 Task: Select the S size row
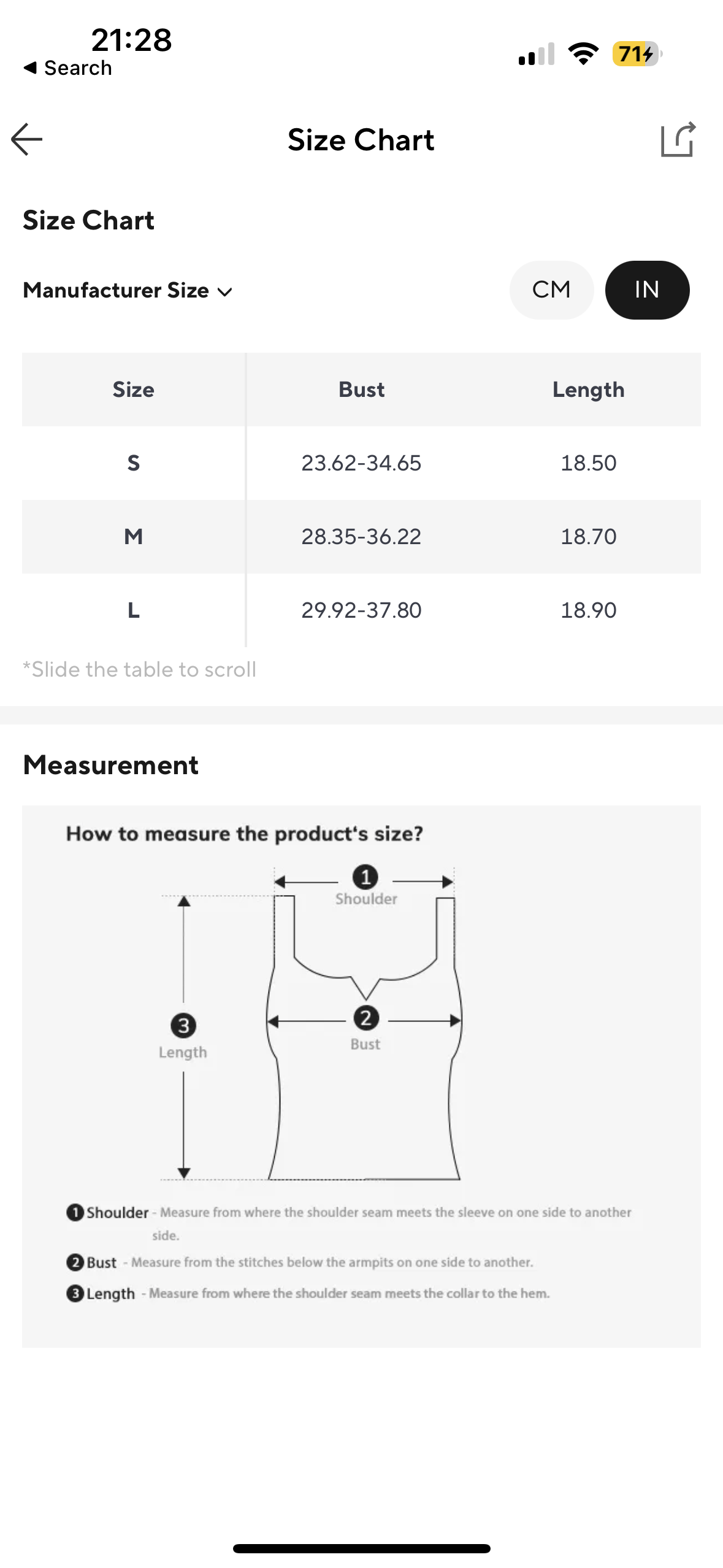coord(133,463)
